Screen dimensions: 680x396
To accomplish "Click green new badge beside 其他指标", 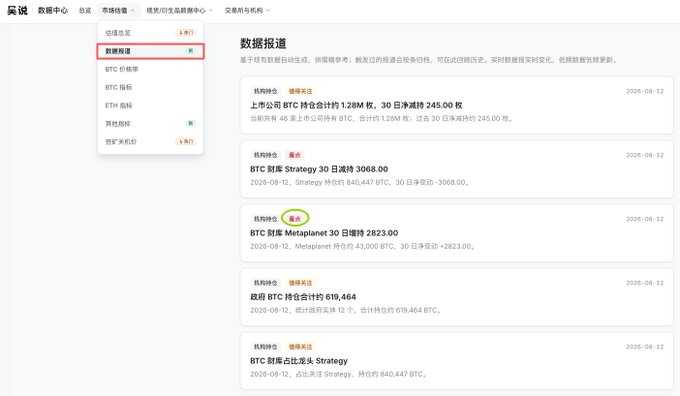I will pos(190,123).
